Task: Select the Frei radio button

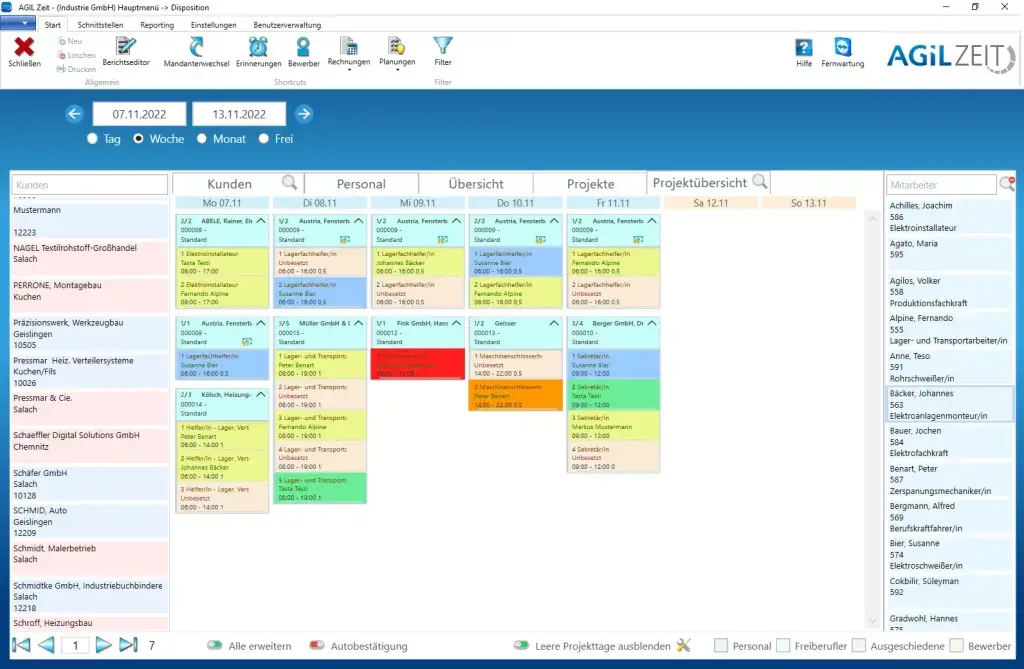Action: coord(264,139)
